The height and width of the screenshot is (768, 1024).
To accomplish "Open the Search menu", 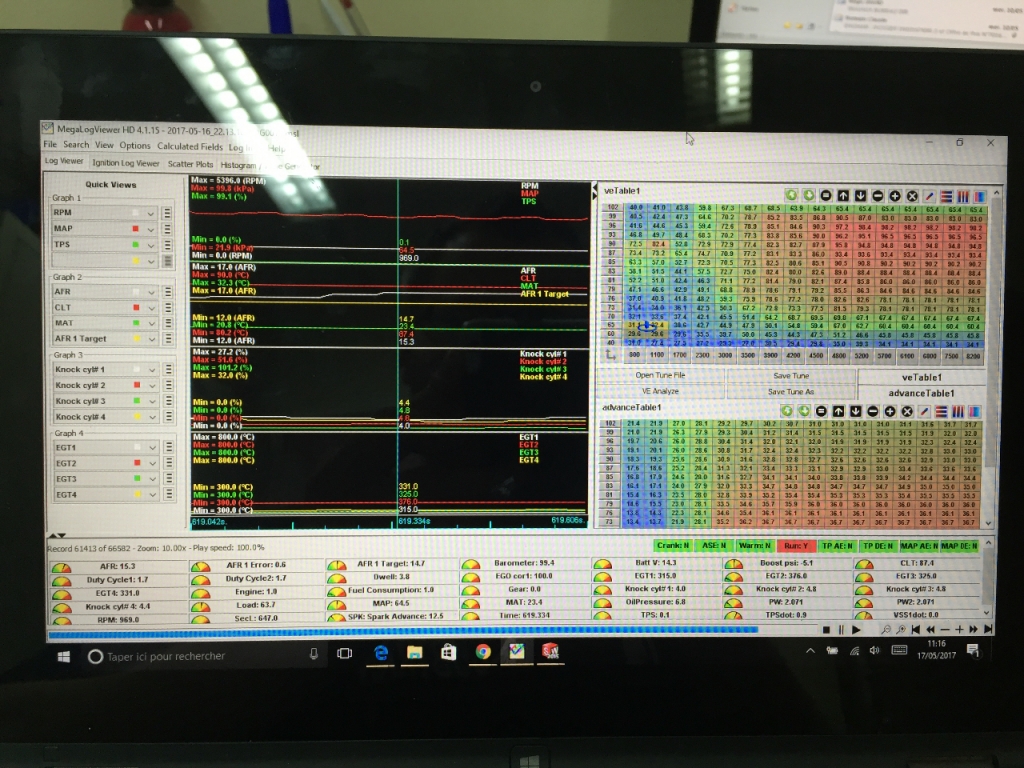I will (76, 144).
